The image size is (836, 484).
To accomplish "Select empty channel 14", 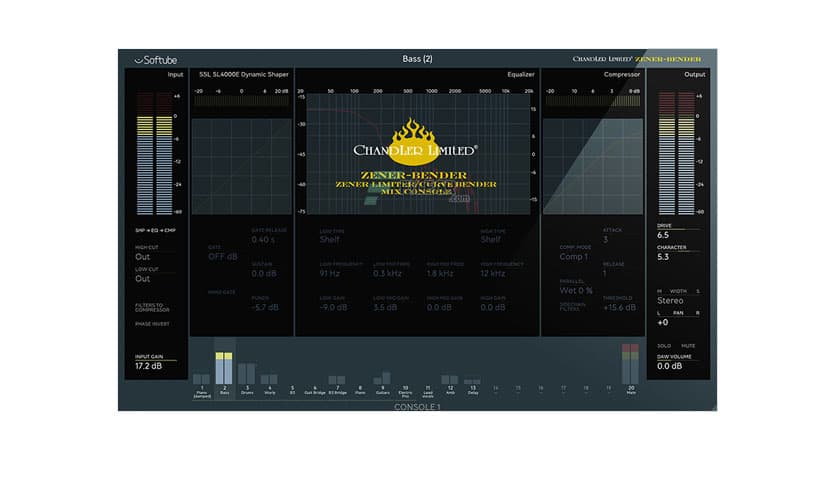I will 495,389.
